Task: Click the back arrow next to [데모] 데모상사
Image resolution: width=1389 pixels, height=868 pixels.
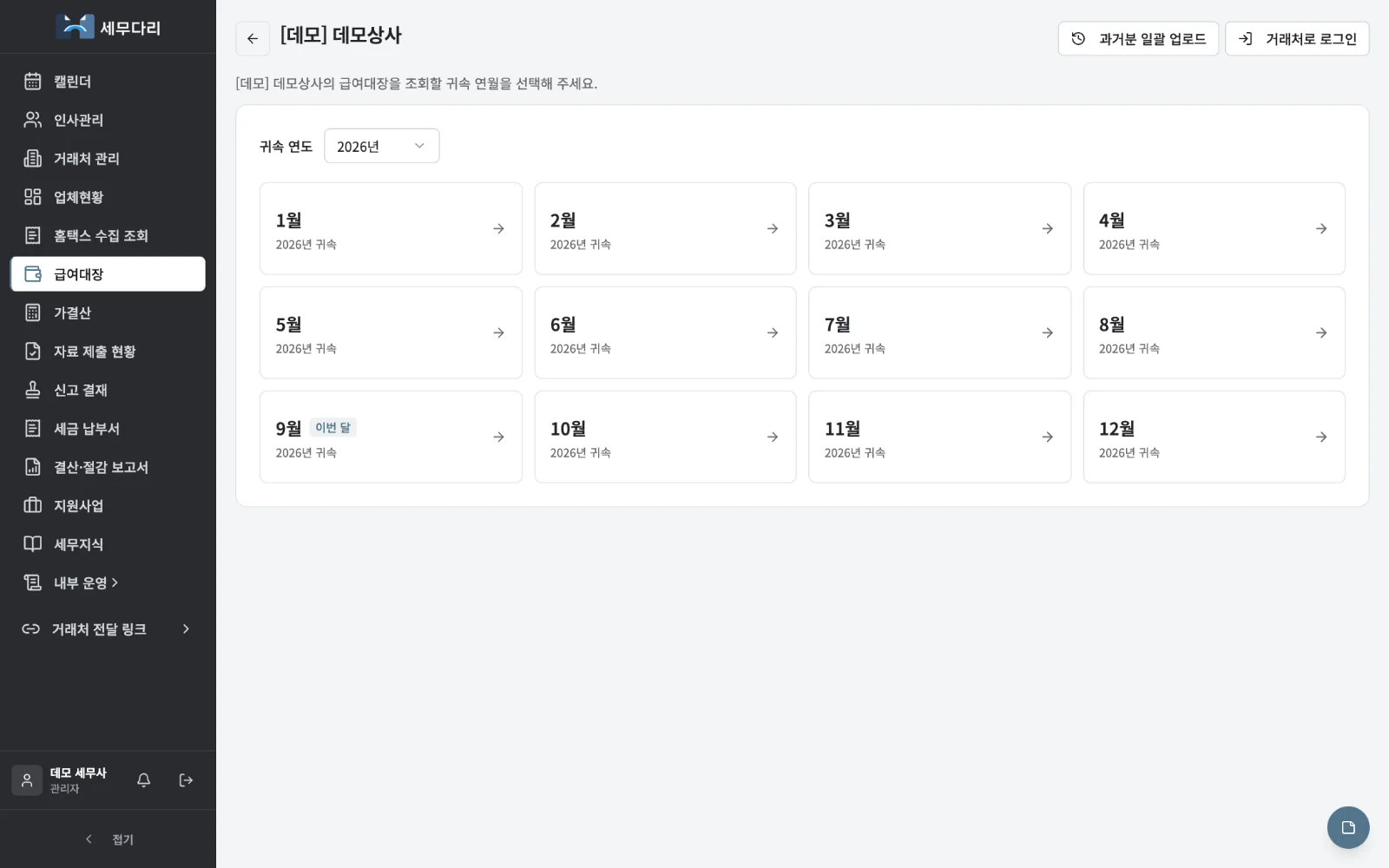Action: click(x=253, y=38)
